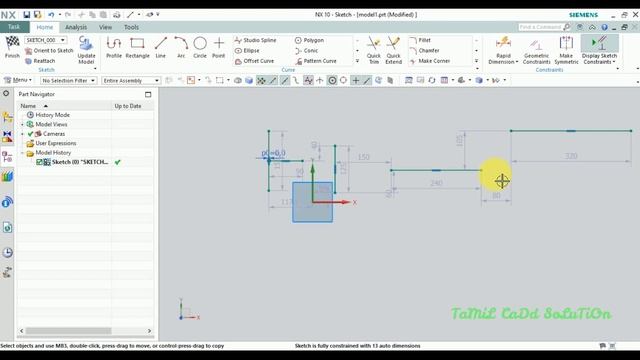
Task: Click the Reattach sketch command
Action: coord(40,61)
